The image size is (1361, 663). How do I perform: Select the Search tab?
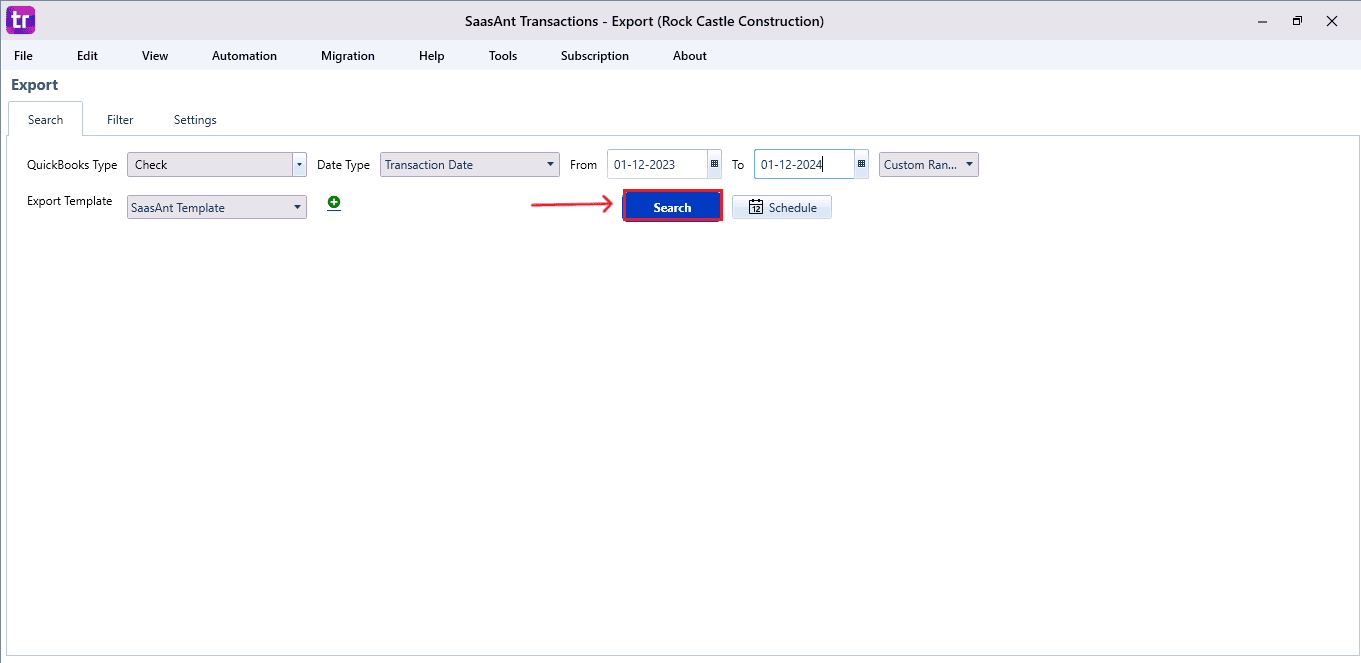[45, 120]
